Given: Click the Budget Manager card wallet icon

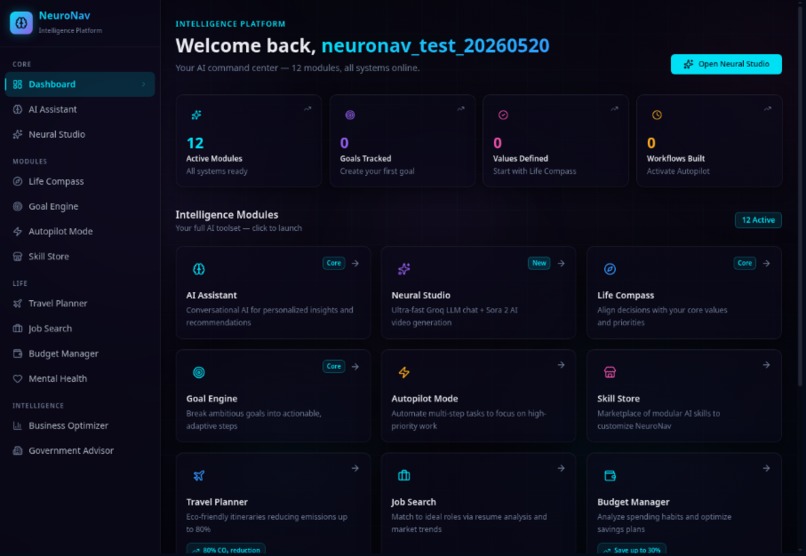Looking at the screenshot, I should coord(610,476).
